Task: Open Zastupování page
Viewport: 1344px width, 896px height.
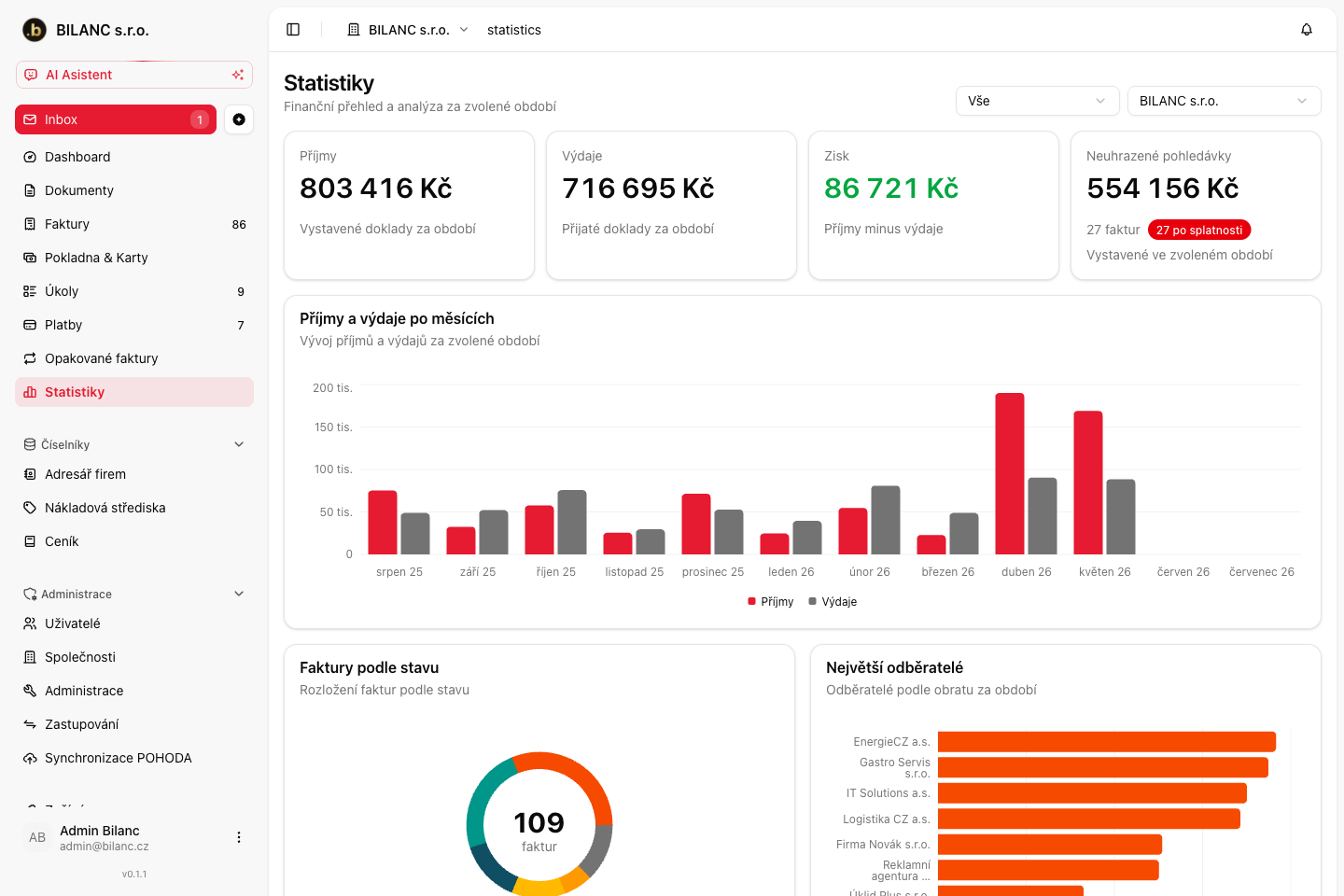Action: (134, 724)
